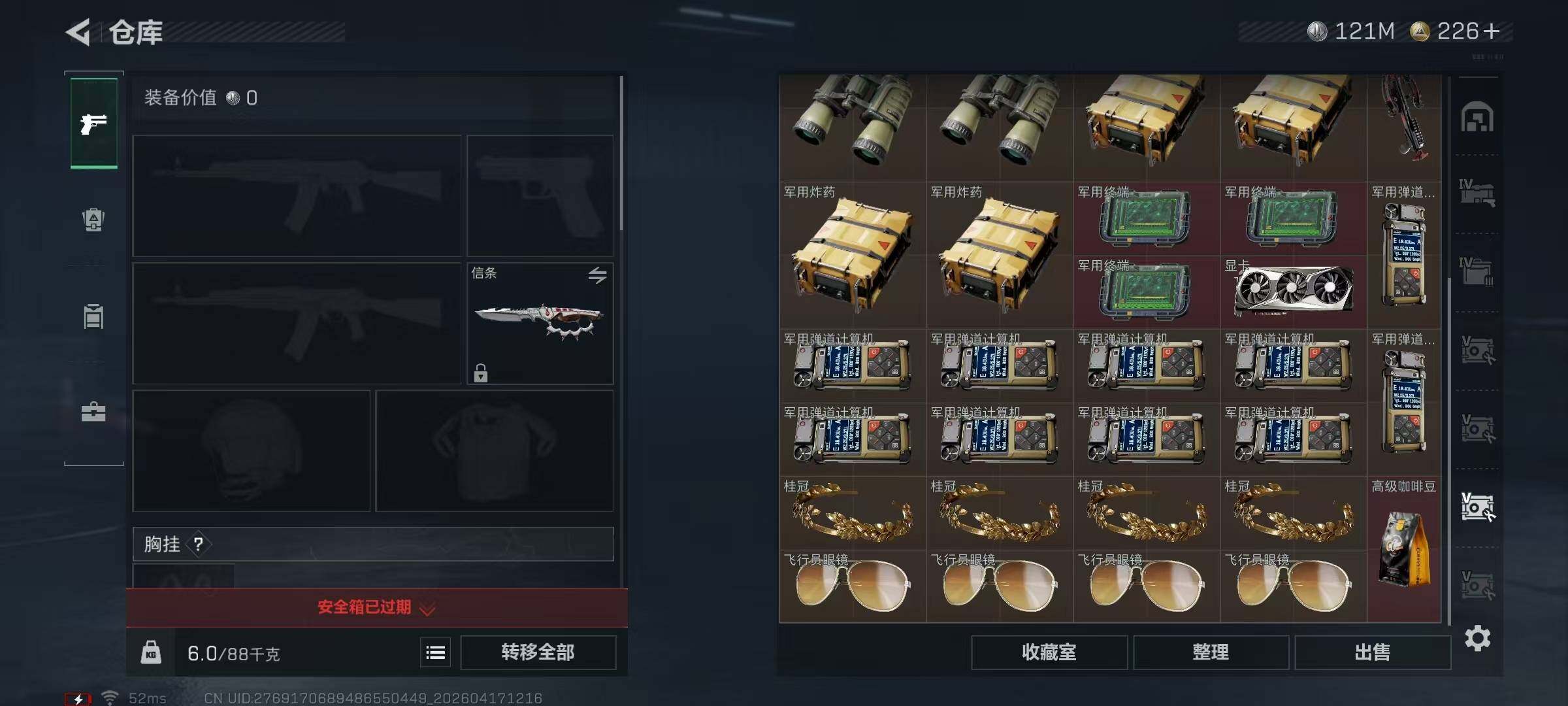Open warehouse settings gear icon

coord(1477,639)
